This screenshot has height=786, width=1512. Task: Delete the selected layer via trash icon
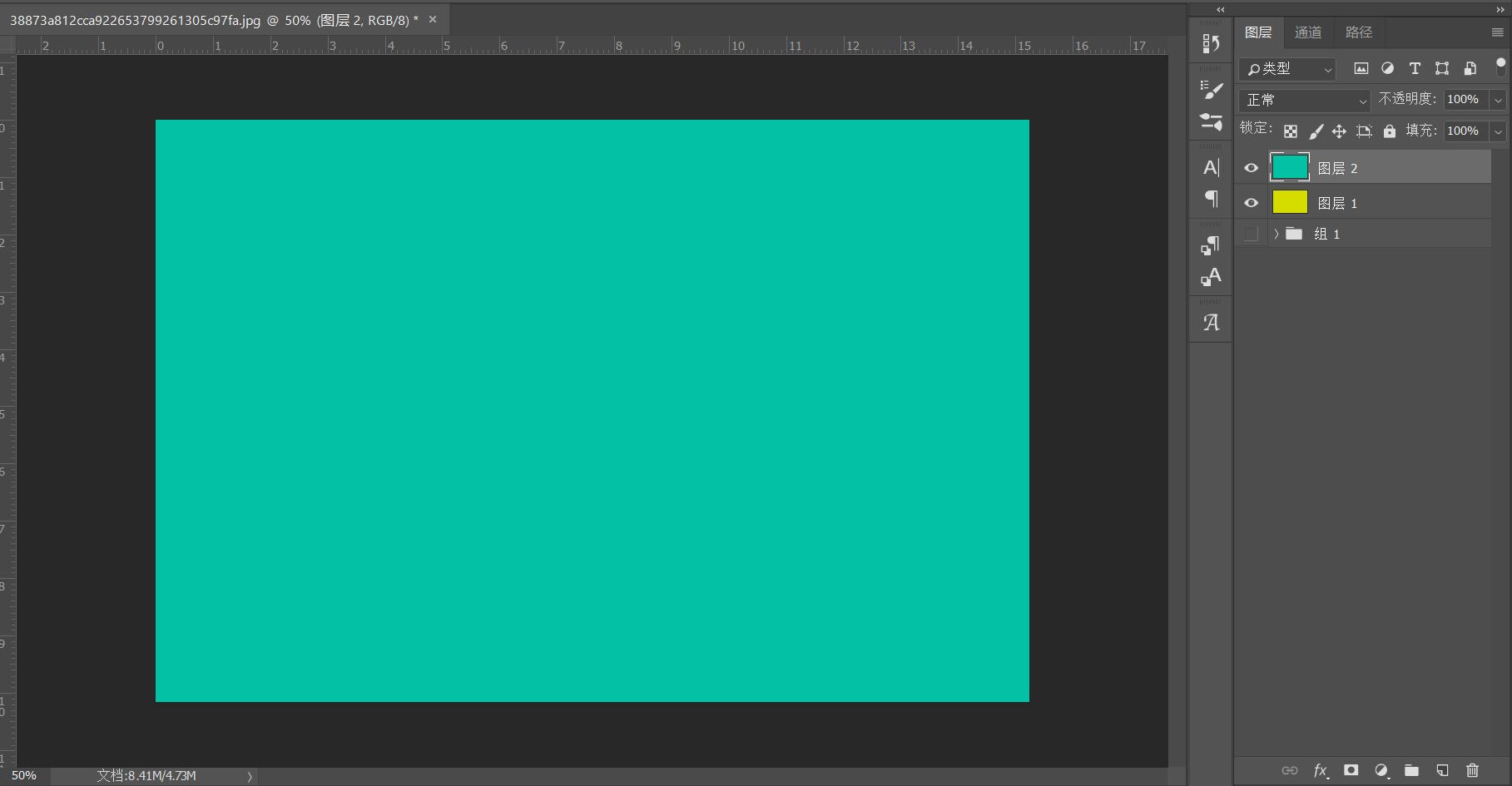click(1473, 770)
